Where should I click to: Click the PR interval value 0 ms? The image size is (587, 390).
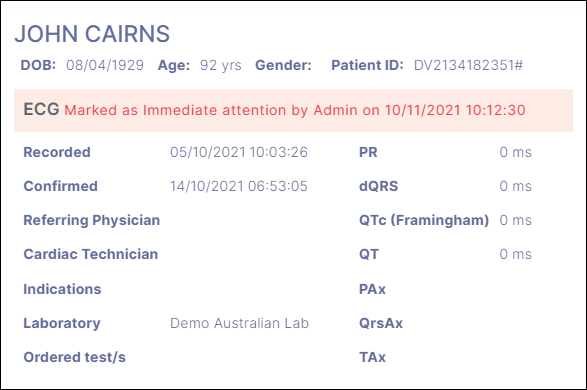[x=515, y=152]
